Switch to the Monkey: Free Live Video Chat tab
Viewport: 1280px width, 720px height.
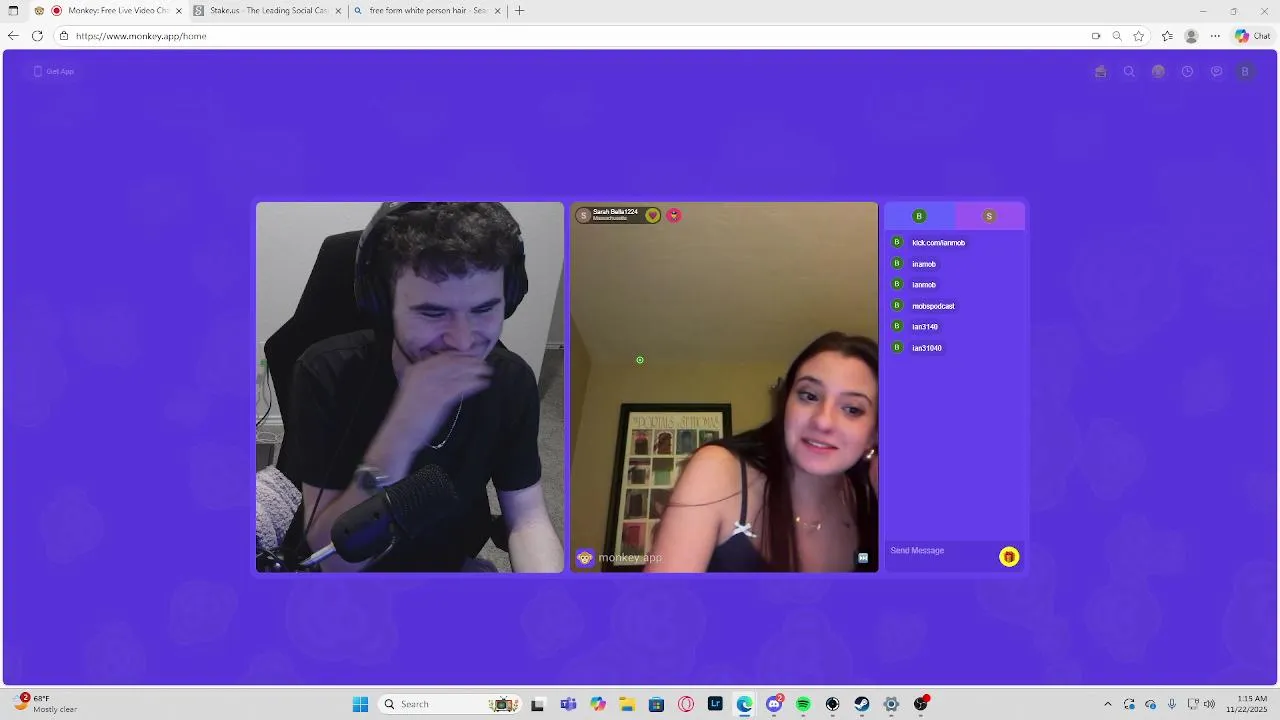click(x=110, y=11)
